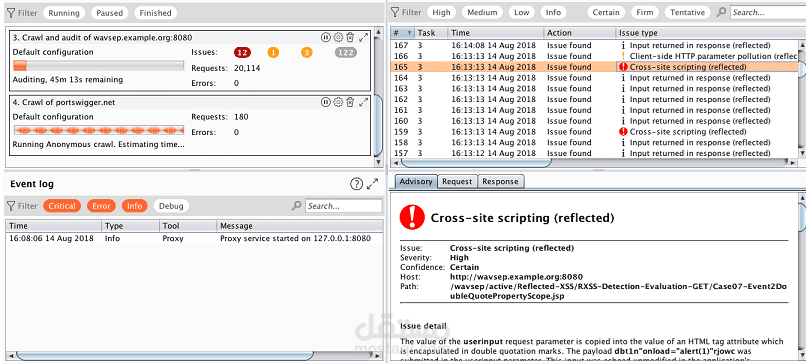
Task: Click the issue activity horizontal scrollbar
Action: [x=475, y=162]
